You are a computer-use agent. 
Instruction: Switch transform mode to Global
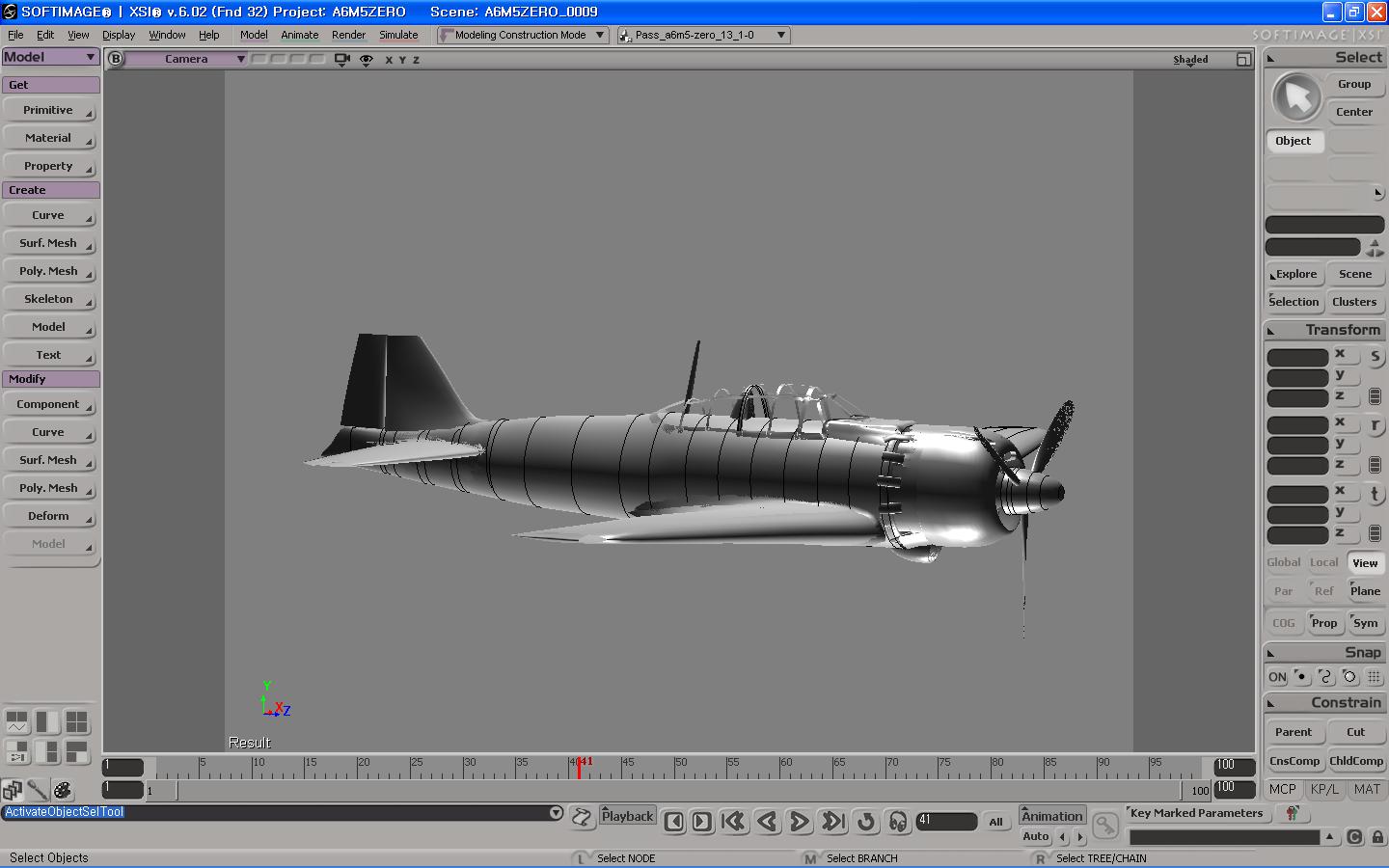pos(1284,562)
